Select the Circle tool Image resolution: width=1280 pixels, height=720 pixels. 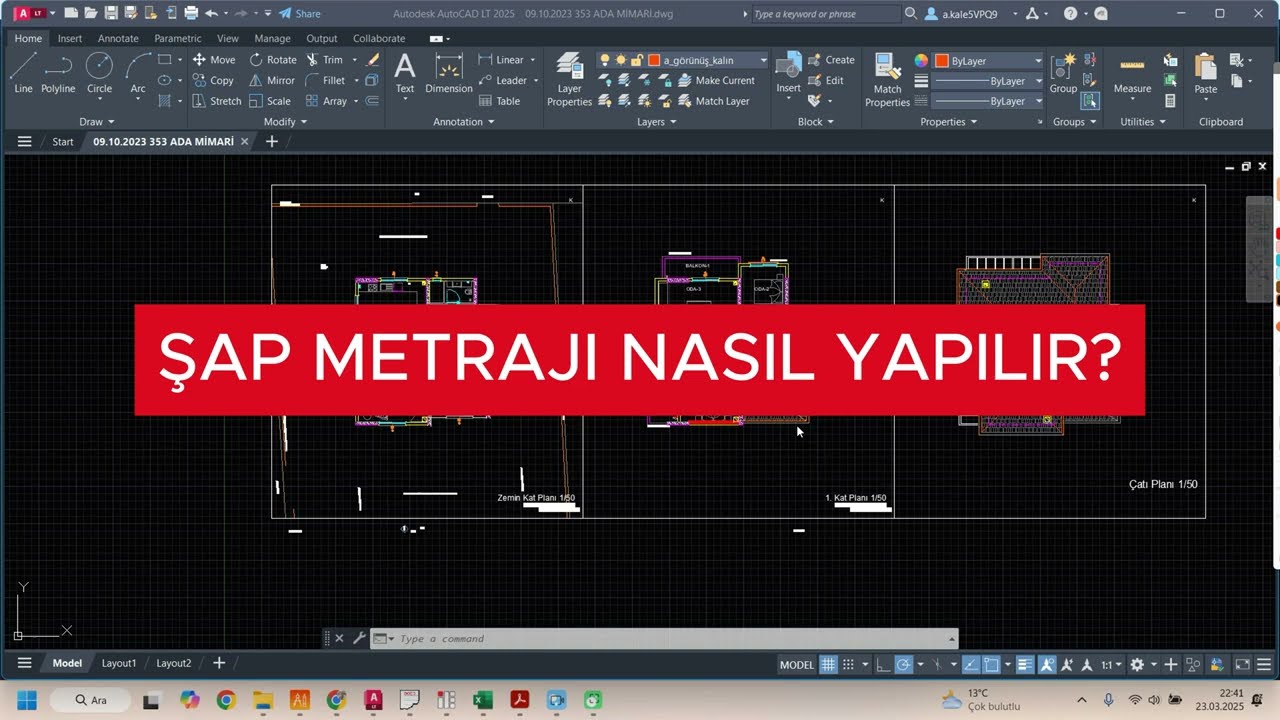[x=99, y=73]
